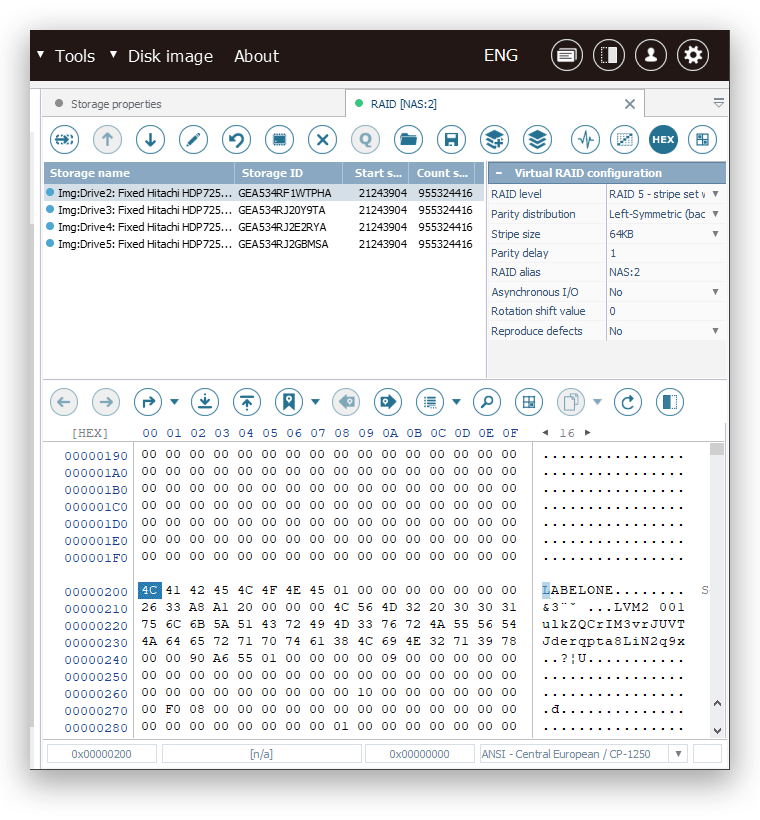Click the 0x00000200 offset field in status bar
The height and width of the screenshot is (820, 760).
pyautogui.click(x=101, y=754)
